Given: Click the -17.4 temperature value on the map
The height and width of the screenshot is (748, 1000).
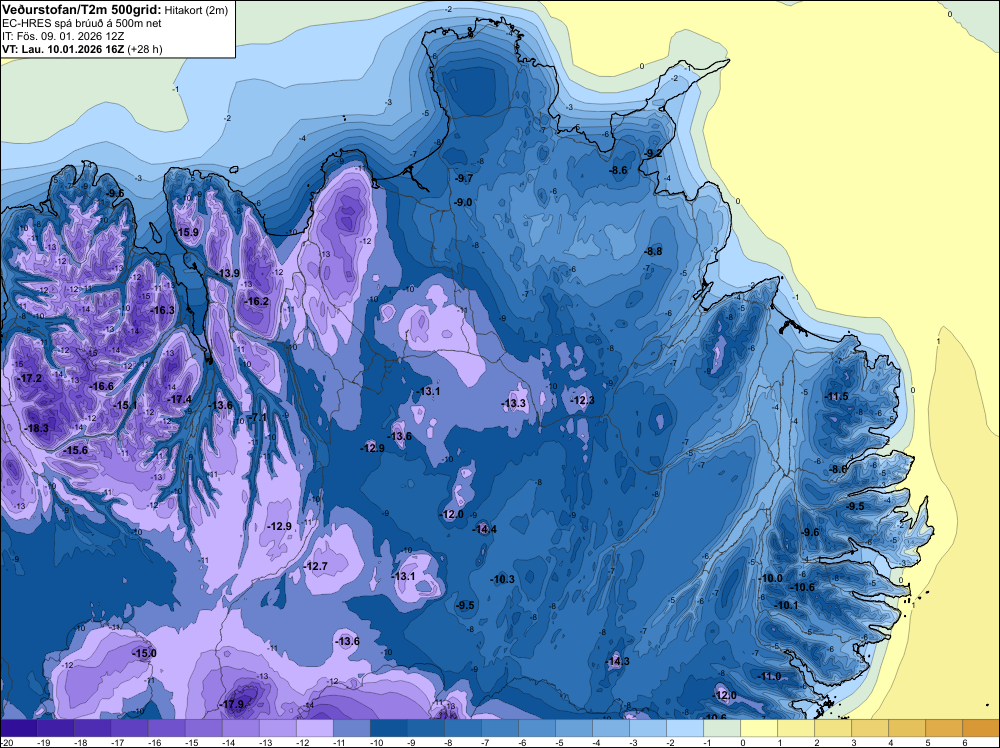Looking at the screenshot, I should [x=180, y=399].
